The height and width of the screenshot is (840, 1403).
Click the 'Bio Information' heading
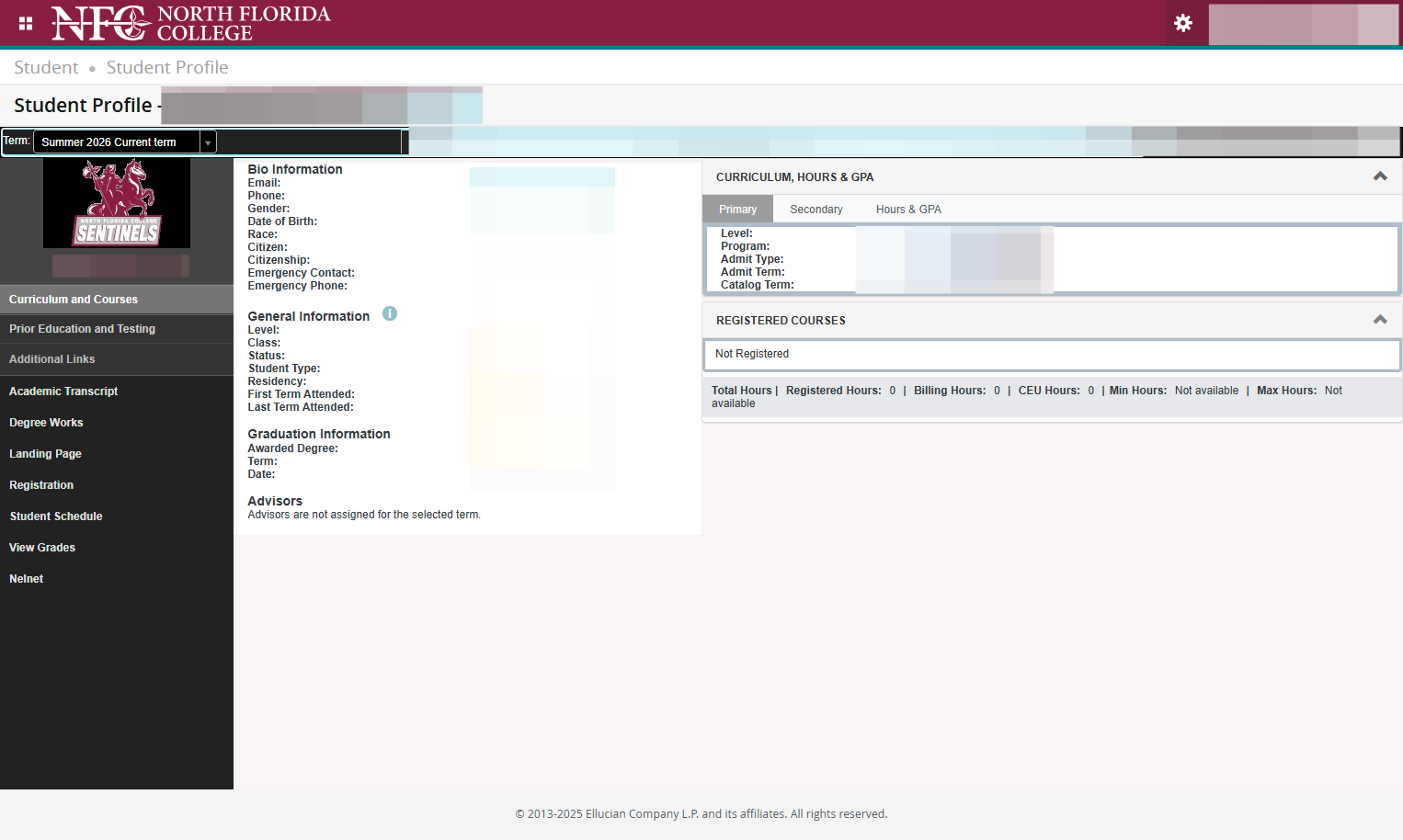(x=295, y=169)
